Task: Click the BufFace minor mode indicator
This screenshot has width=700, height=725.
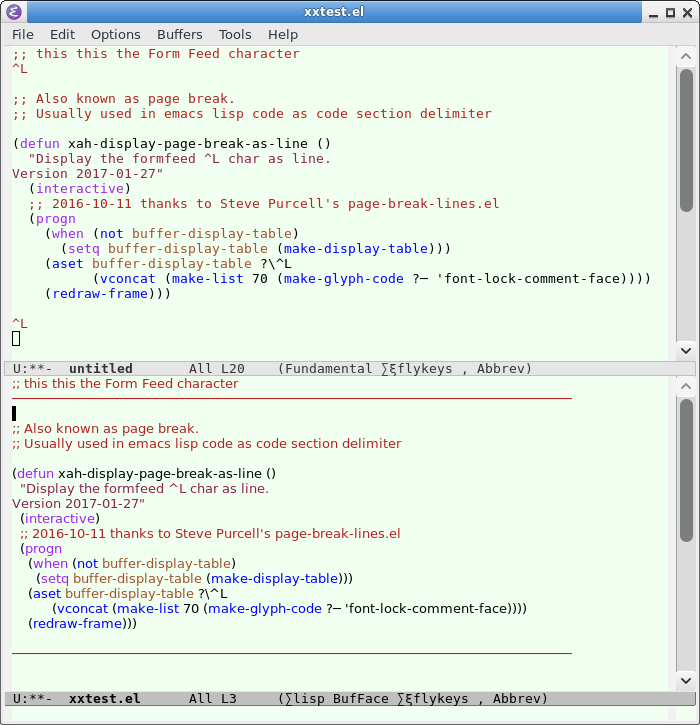Action: pos(361,698)
